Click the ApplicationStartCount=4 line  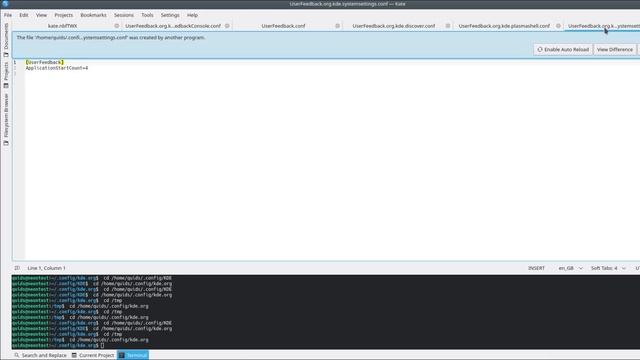click(x=57, y=68)
